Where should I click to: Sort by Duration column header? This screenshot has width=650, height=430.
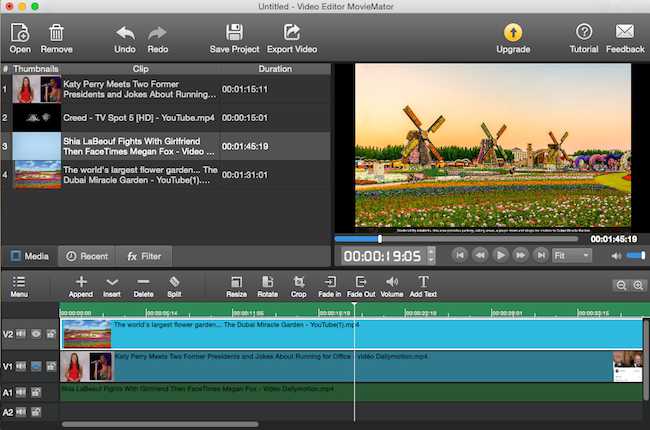pos(275,69)
